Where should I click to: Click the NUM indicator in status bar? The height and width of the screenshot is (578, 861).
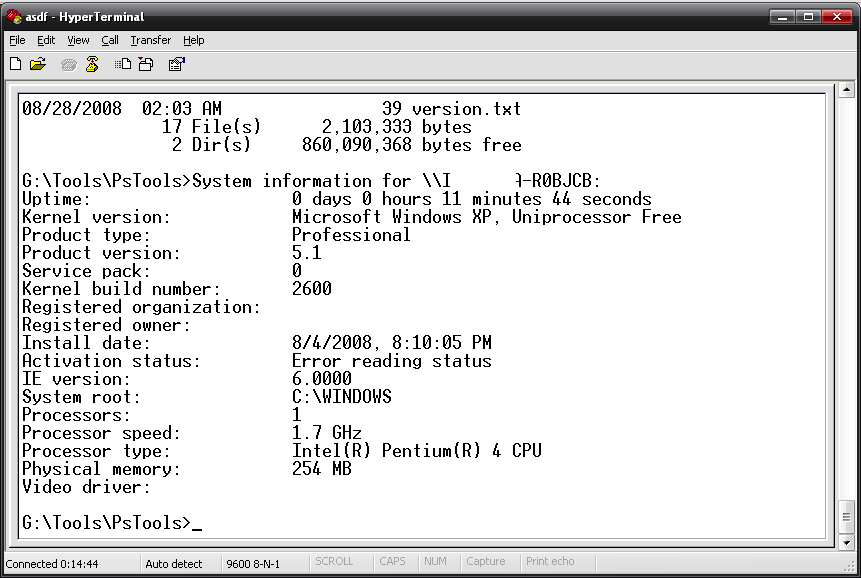pyautogui.click(x=435, y=562)
